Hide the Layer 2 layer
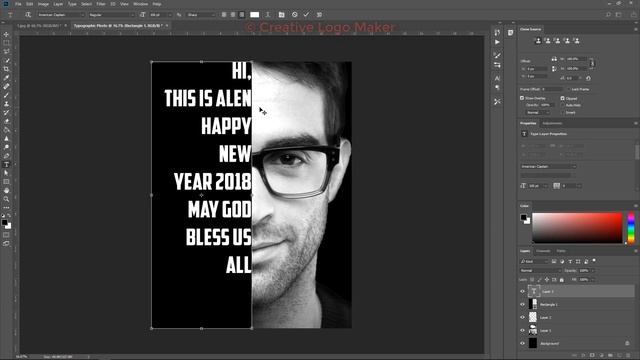The width and height of the screenshot is (640, 360). (x=522, y=317)
